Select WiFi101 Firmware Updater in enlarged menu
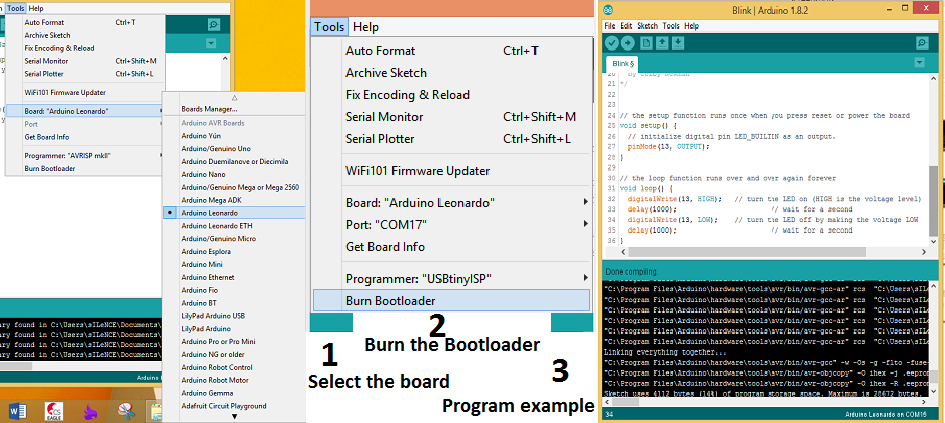Viewport: 945px width, 423px height. click(418, 171)
